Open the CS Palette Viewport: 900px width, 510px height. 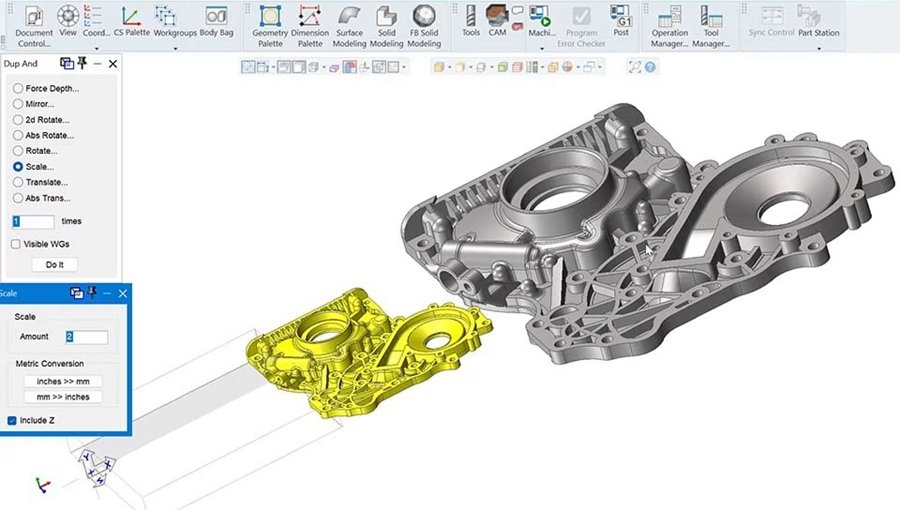click(x=131, y=22)
